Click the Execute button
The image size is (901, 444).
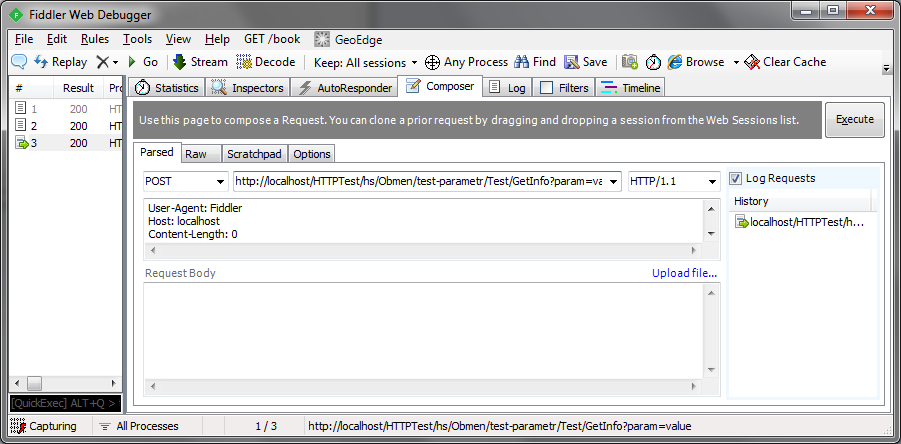point(854,119)
